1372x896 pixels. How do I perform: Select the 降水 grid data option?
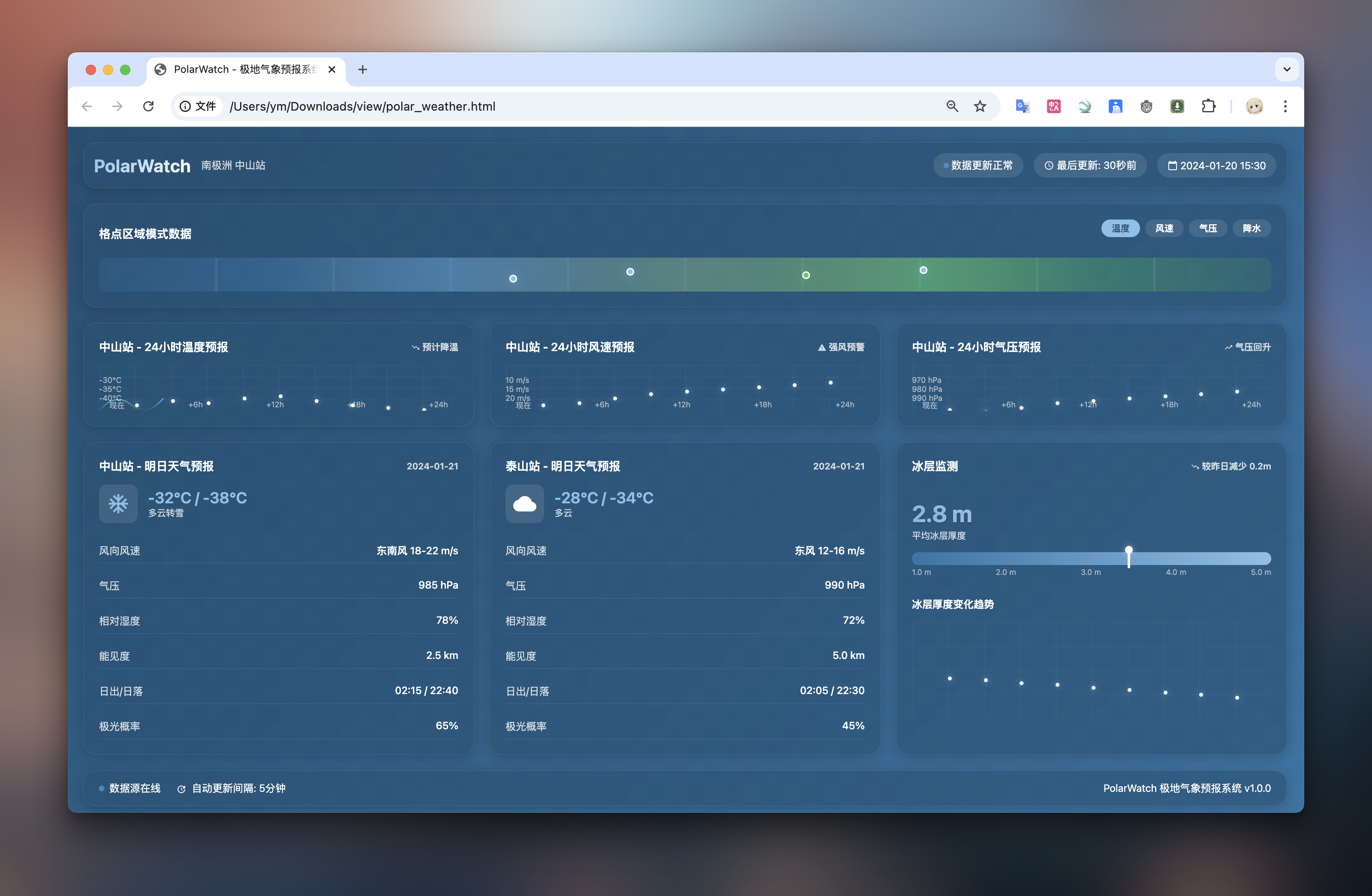[x=1251, y=229]
